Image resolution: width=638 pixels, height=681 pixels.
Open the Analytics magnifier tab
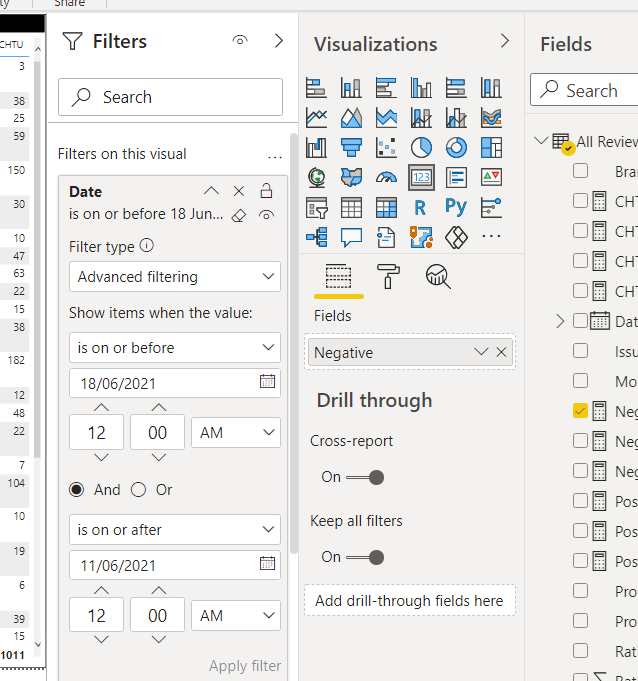[x=438, y=276]
